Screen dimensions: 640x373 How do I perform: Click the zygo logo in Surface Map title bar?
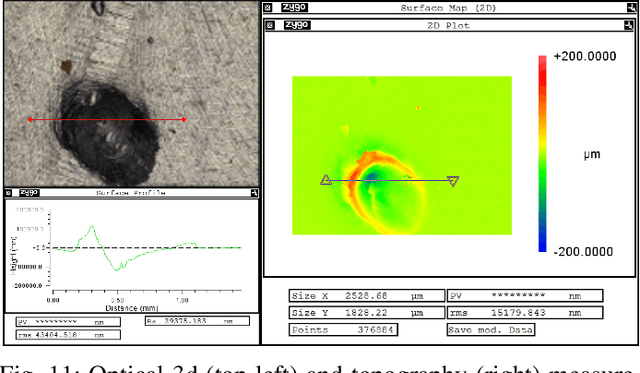tap(295, 7)
